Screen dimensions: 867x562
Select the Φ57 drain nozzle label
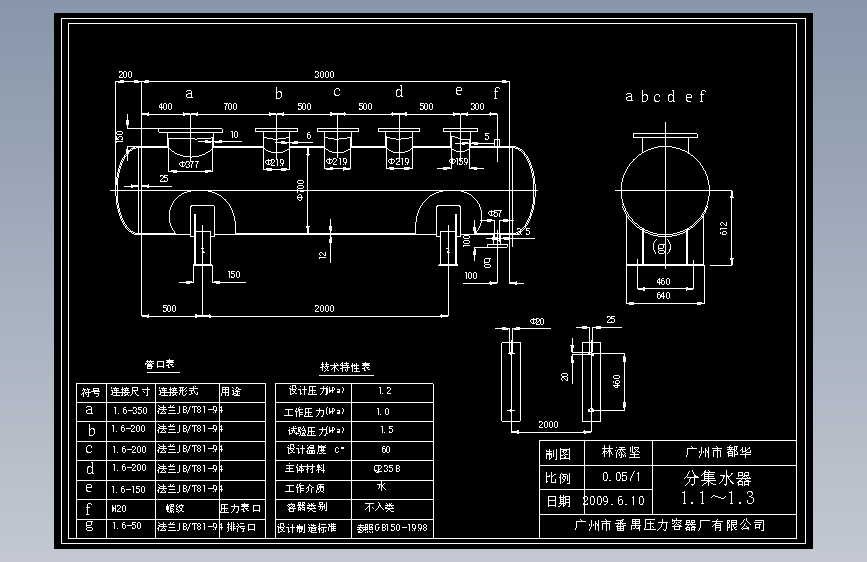pyautogui.click(x=494, y=214)
